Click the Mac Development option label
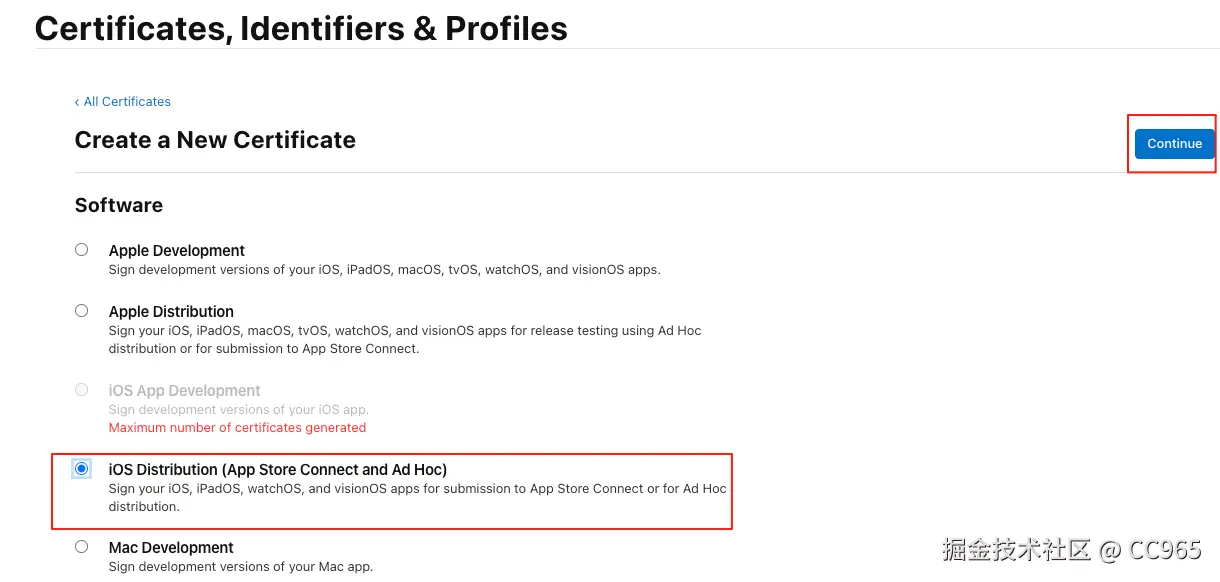 click(x=171, y=548)
